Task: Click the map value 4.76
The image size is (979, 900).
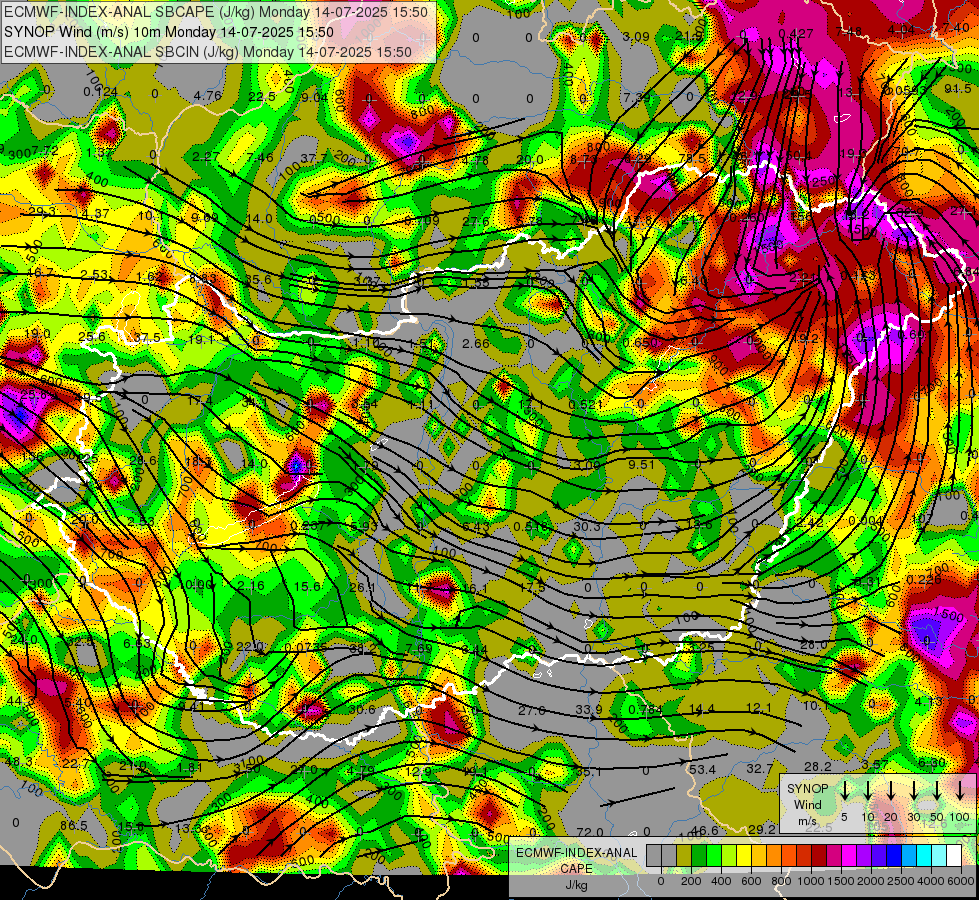Action: tap(207, 96)
